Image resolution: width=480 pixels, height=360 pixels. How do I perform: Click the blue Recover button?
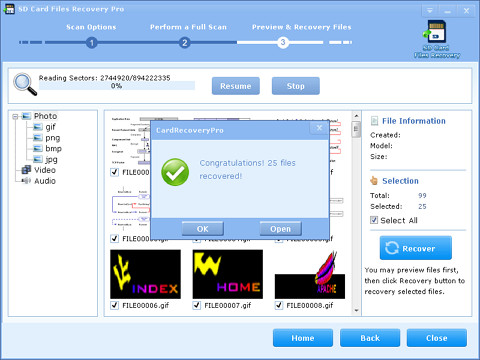pyautogui.click(x=416, y=248)
